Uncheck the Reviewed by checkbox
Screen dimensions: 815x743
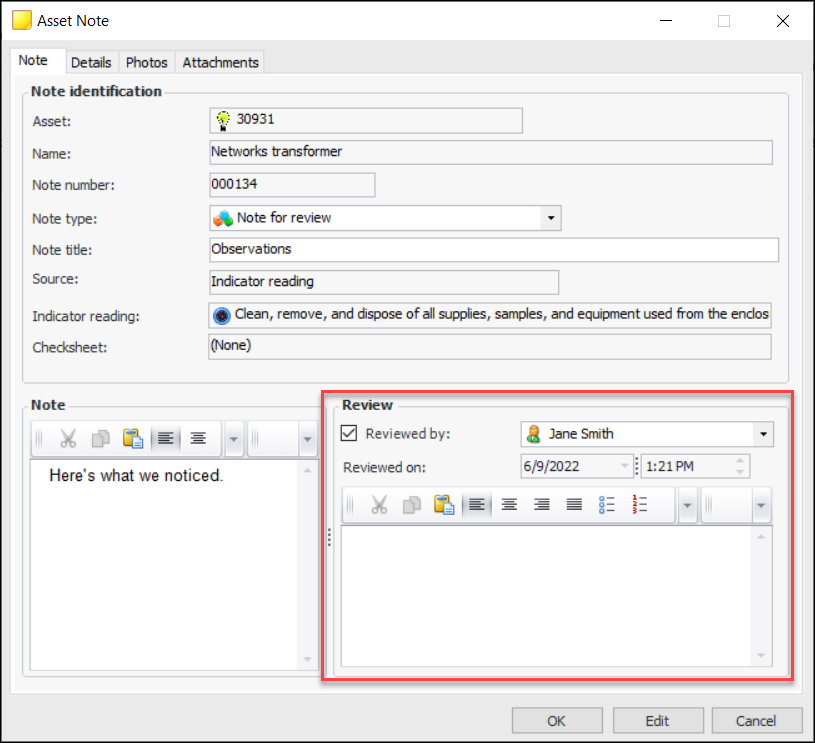pos(349,434)
